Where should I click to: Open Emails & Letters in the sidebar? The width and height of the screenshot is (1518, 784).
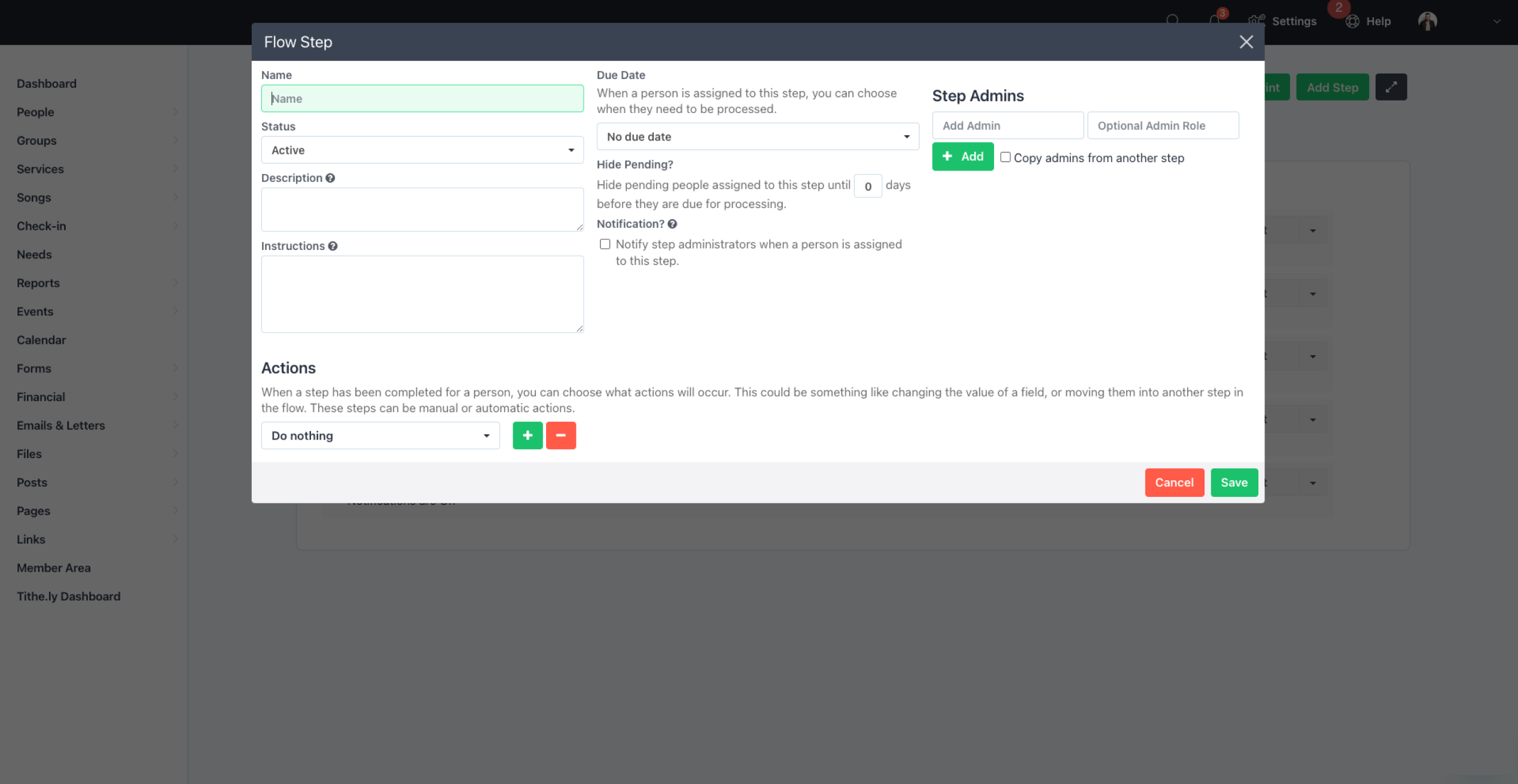[x=60, y=425]
